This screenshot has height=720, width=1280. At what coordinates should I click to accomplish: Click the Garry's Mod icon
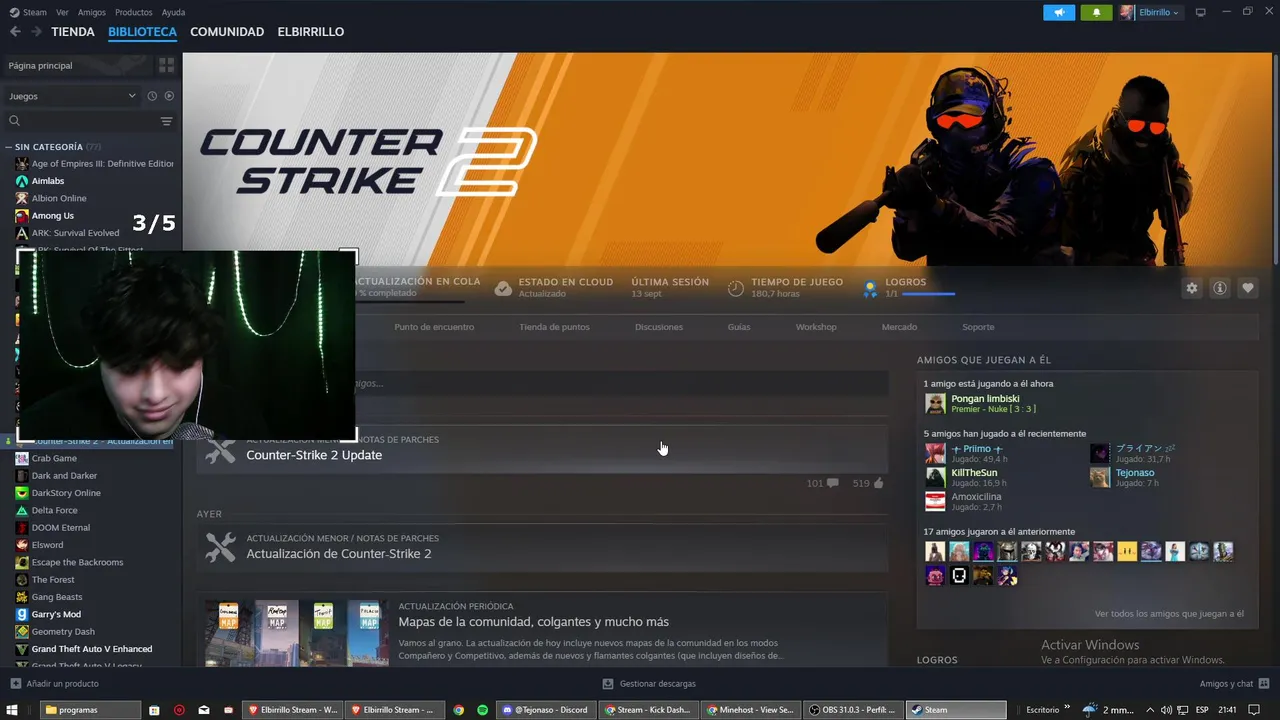point(22,614)
